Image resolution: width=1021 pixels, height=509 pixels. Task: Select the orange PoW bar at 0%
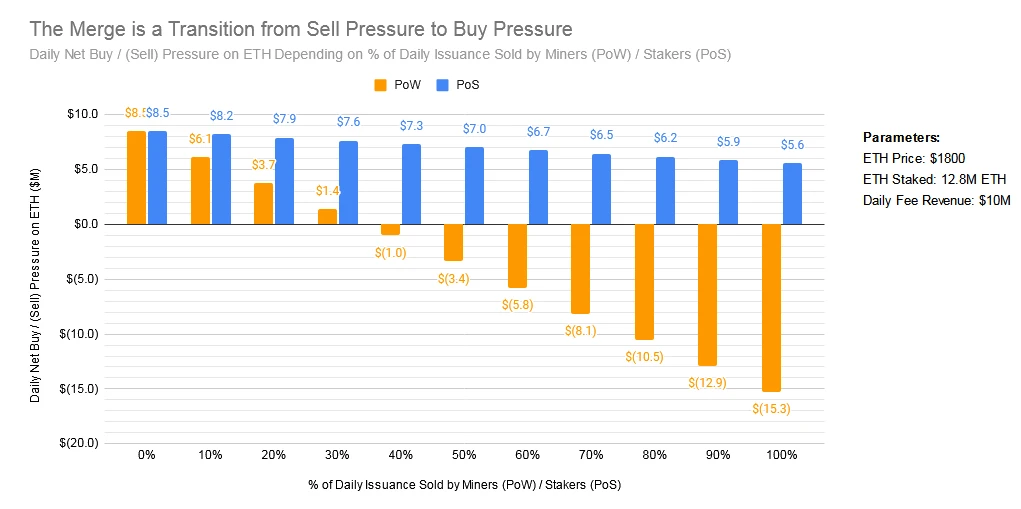[x=136, y=178]
